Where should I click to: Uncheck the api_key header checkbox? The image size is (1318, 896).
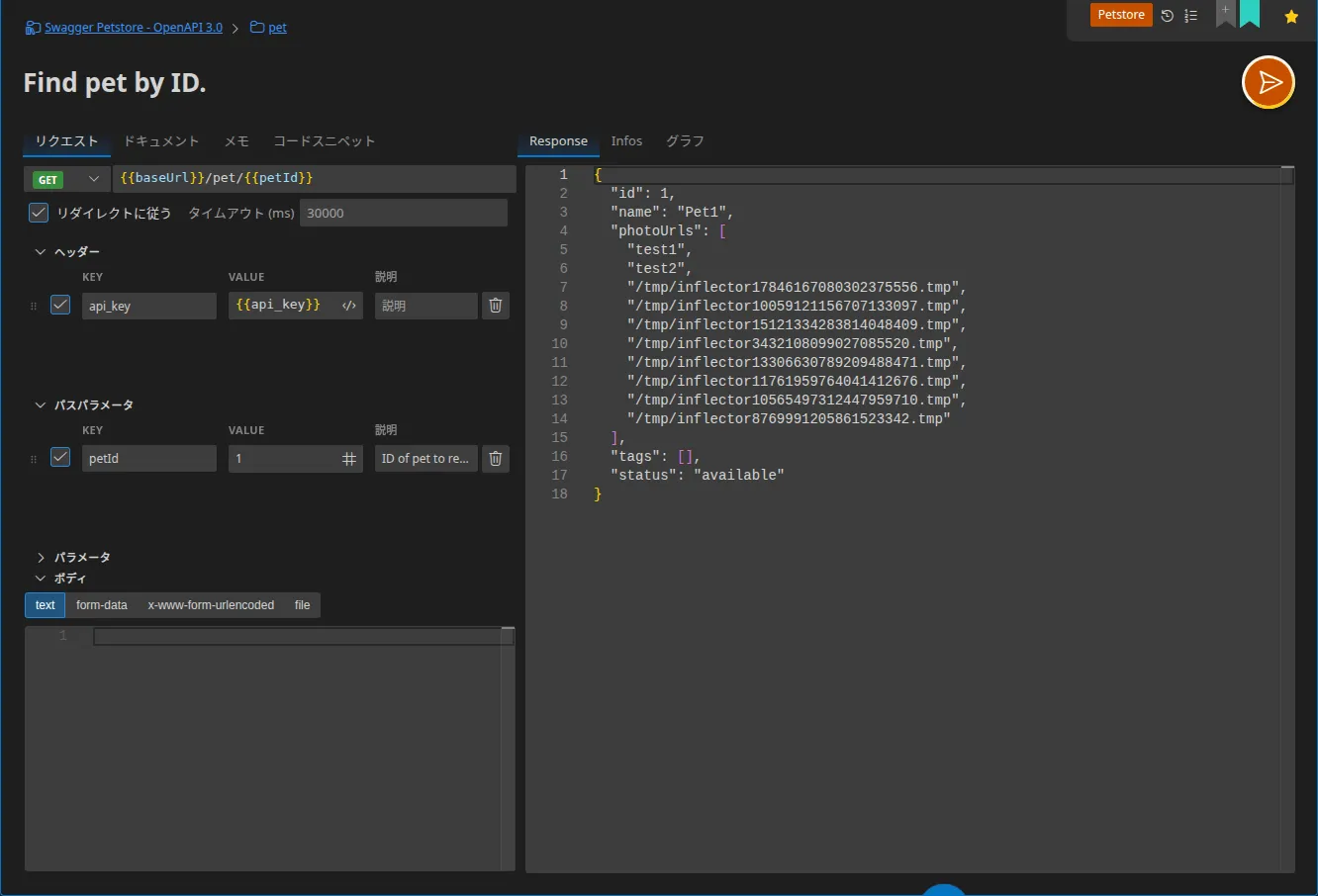click(60, 305)
